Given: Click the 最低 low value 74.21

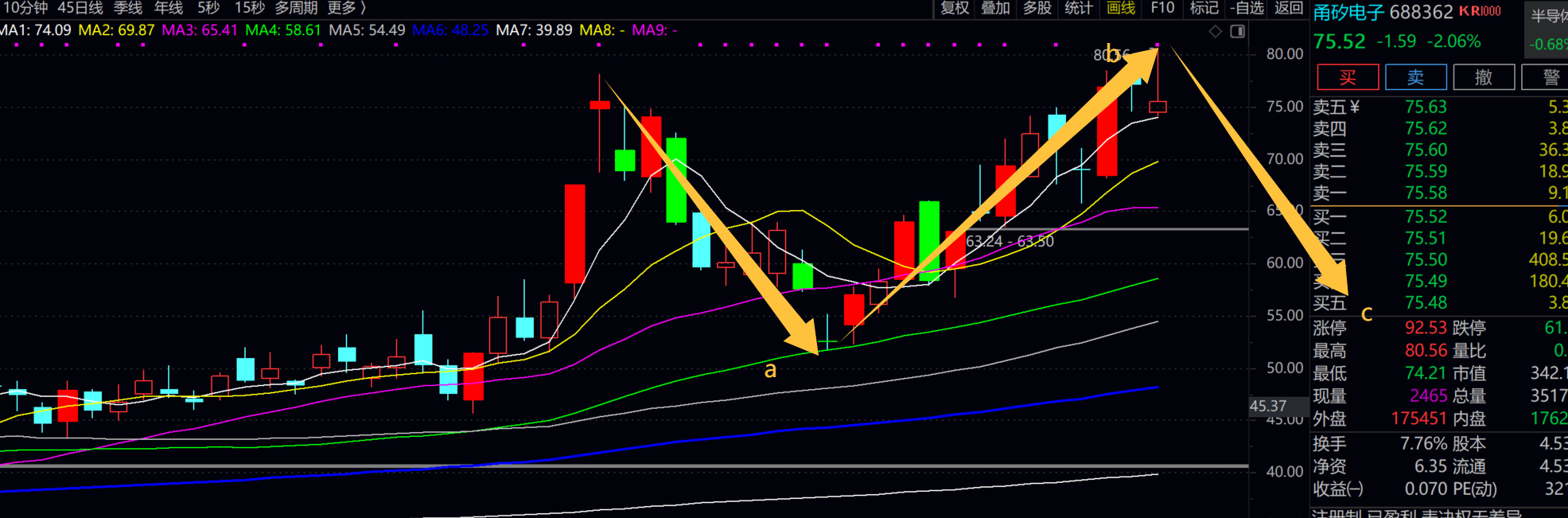Looking at the screenshot, I should point(1426,373).
